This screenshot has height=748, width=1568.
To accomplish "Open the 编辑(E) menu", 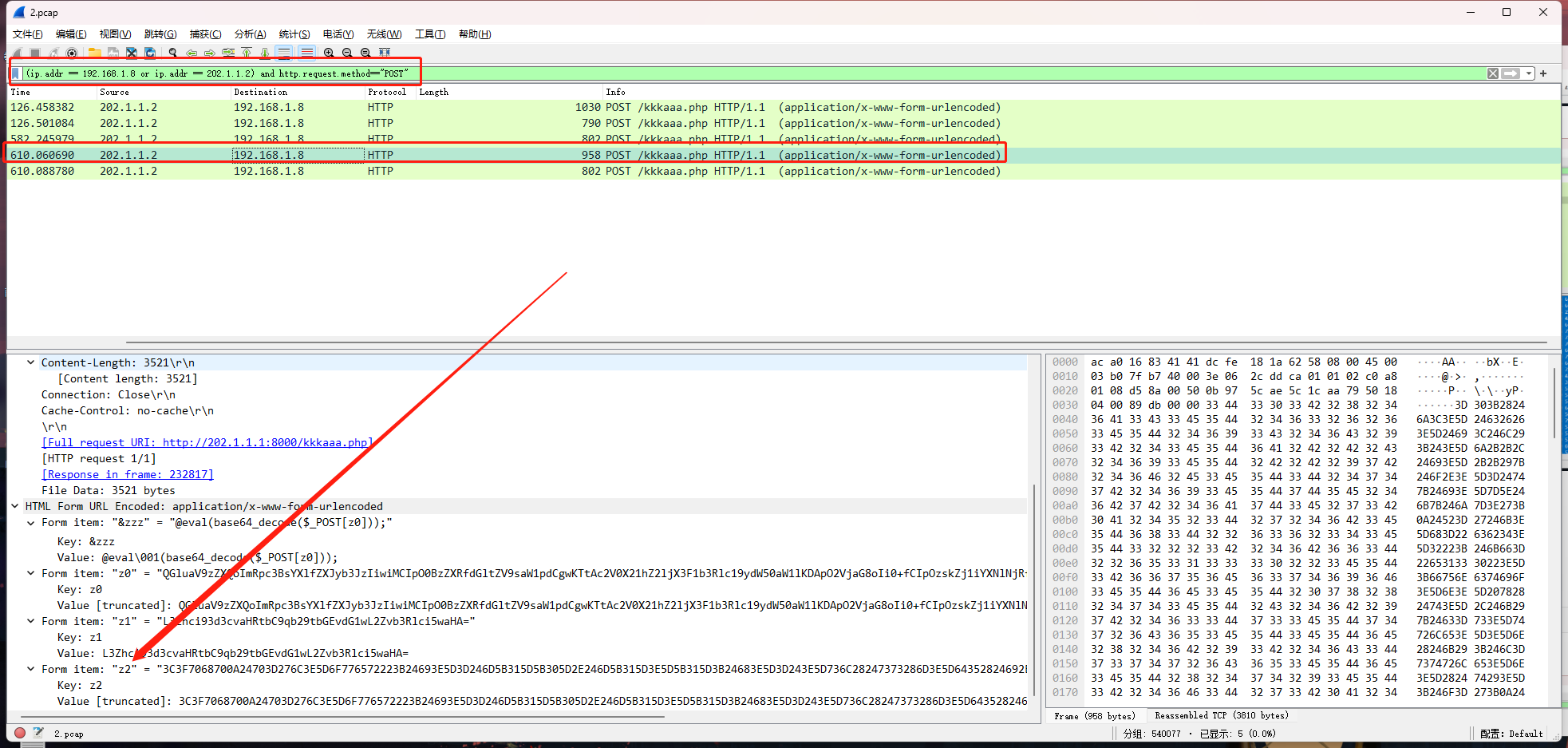I will tap(71, 34).
